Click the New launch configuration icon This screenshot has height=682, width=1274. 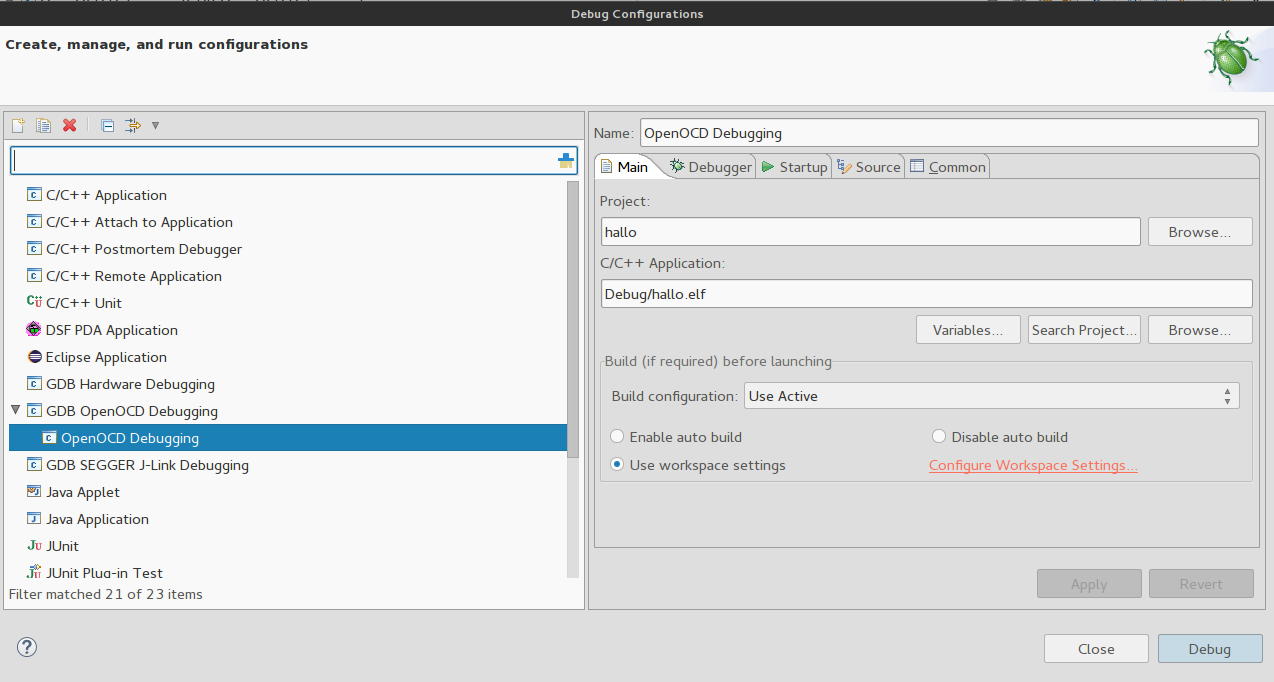point(17,125)
